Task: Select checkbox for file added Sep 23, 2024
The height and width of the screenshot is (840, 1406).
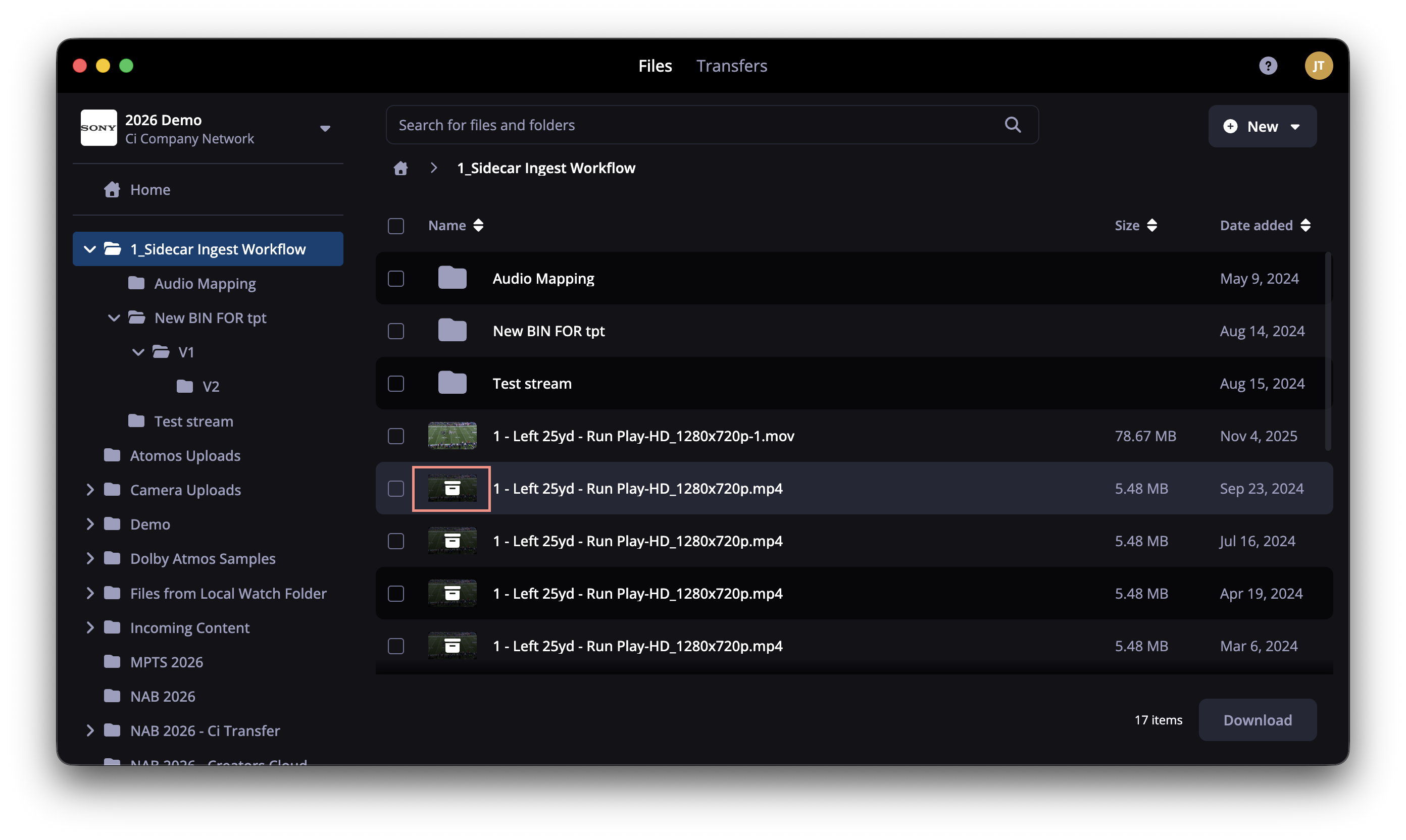Action: pos(396,489)
